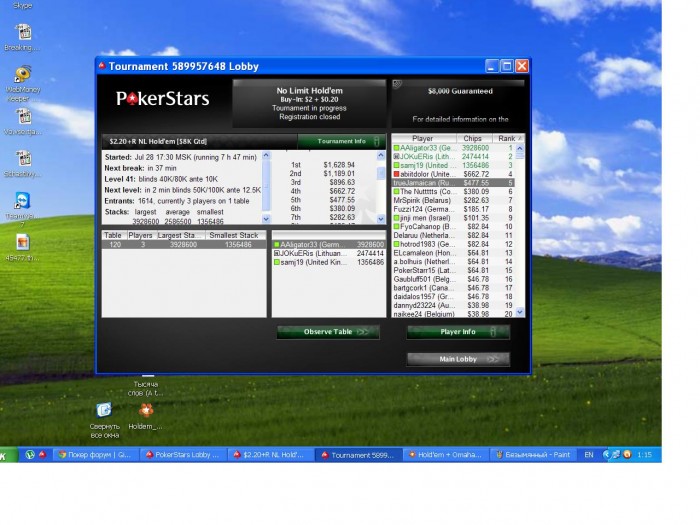This screenshot has width=700, height=525.
Task: Switch to Безымянный - Paint taskbar button
Action: click(533, 455)
